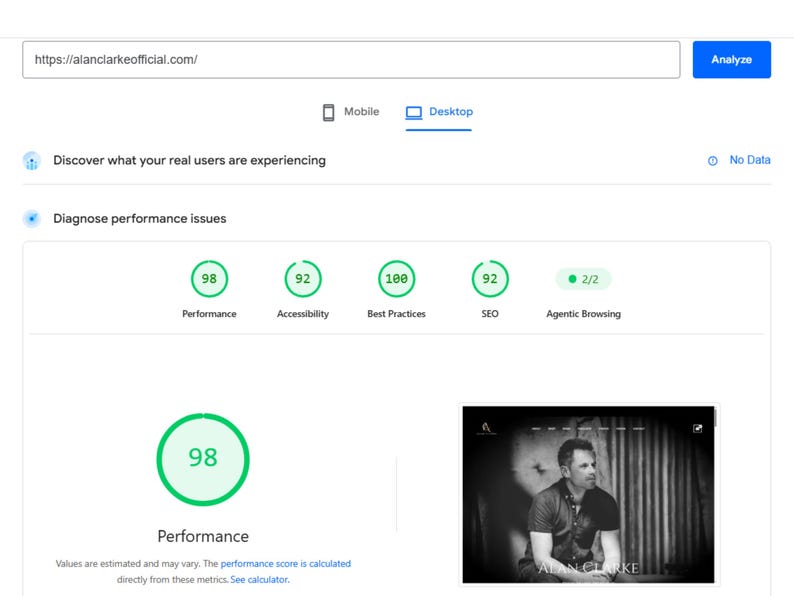Click the large Performance heading text

click(x=203, y=536)
